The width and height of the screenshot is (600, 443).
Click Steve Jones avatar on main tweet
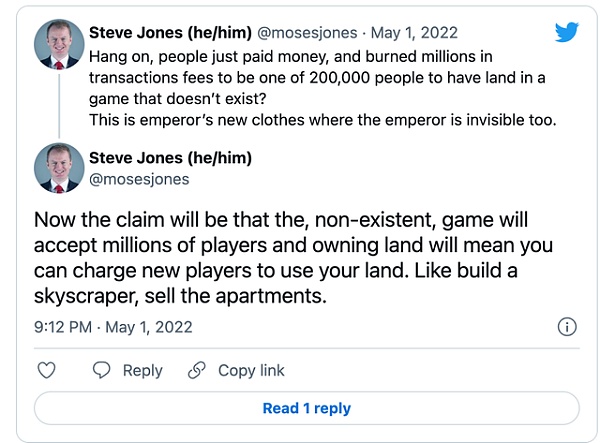(x=59, y=168)
